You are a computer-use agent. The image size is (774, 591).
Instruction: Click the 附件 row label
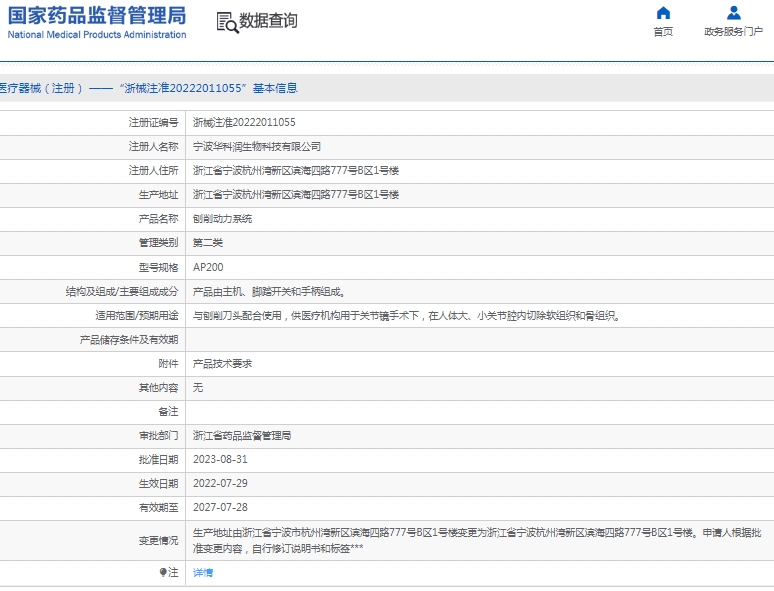pos(168,364)
